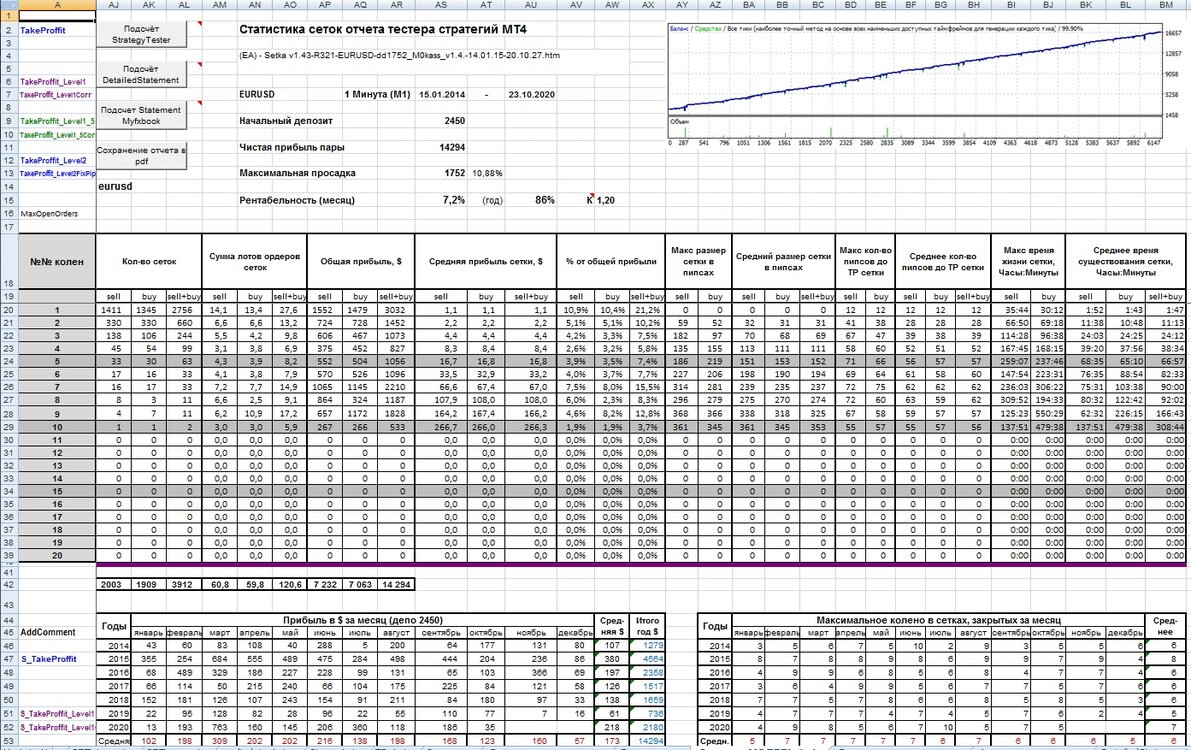Select row header 42
This screenshot has width=1191, height=750.
9,584
